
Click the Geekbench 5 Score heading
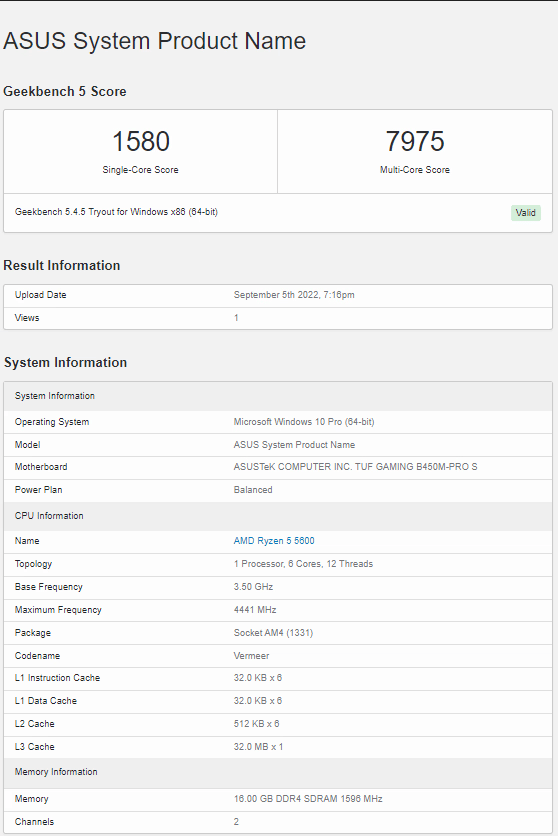tap(64, 91)
